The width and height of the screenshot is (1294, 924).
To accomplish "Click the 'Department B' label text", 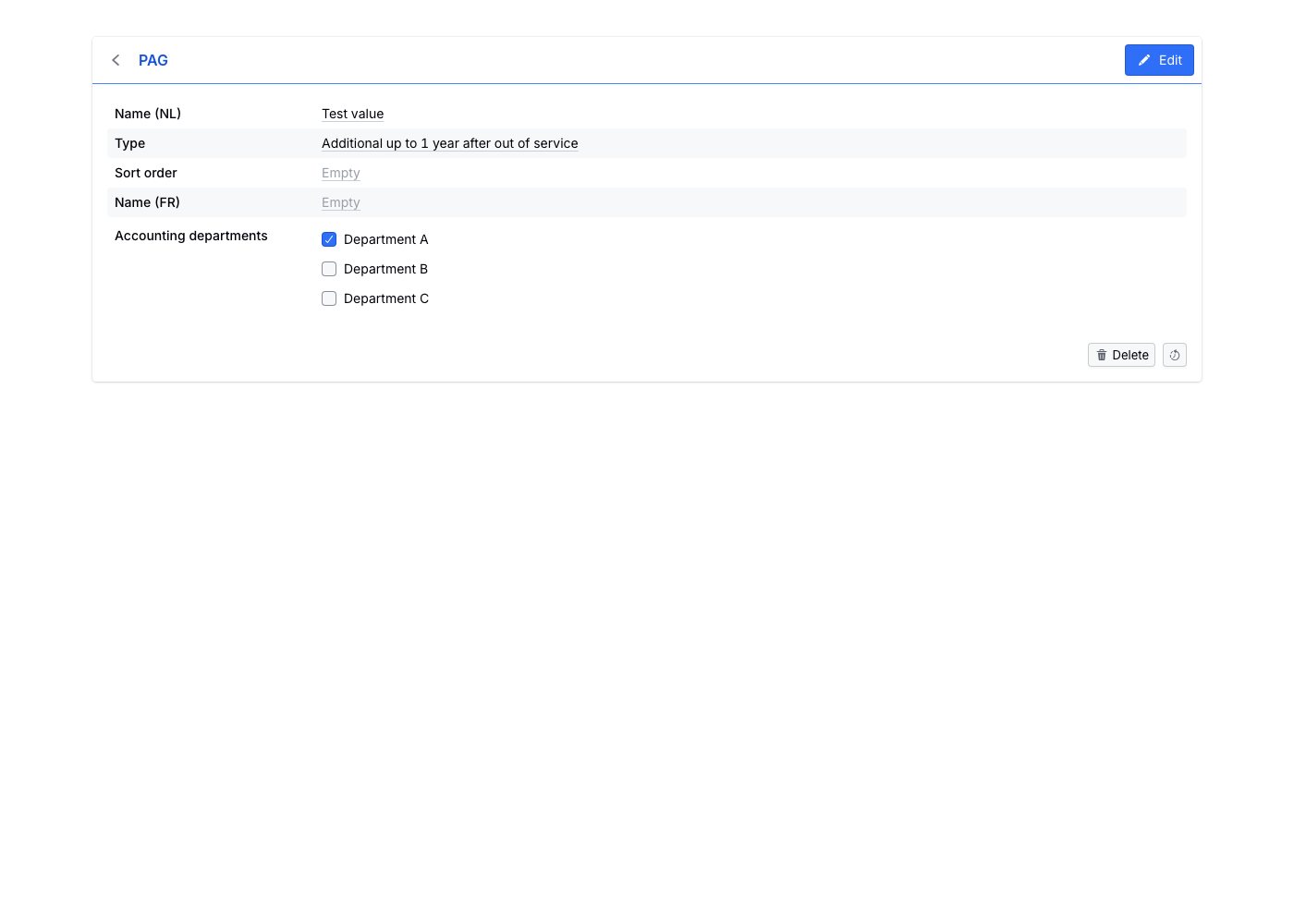I will [x=385, y=269].
